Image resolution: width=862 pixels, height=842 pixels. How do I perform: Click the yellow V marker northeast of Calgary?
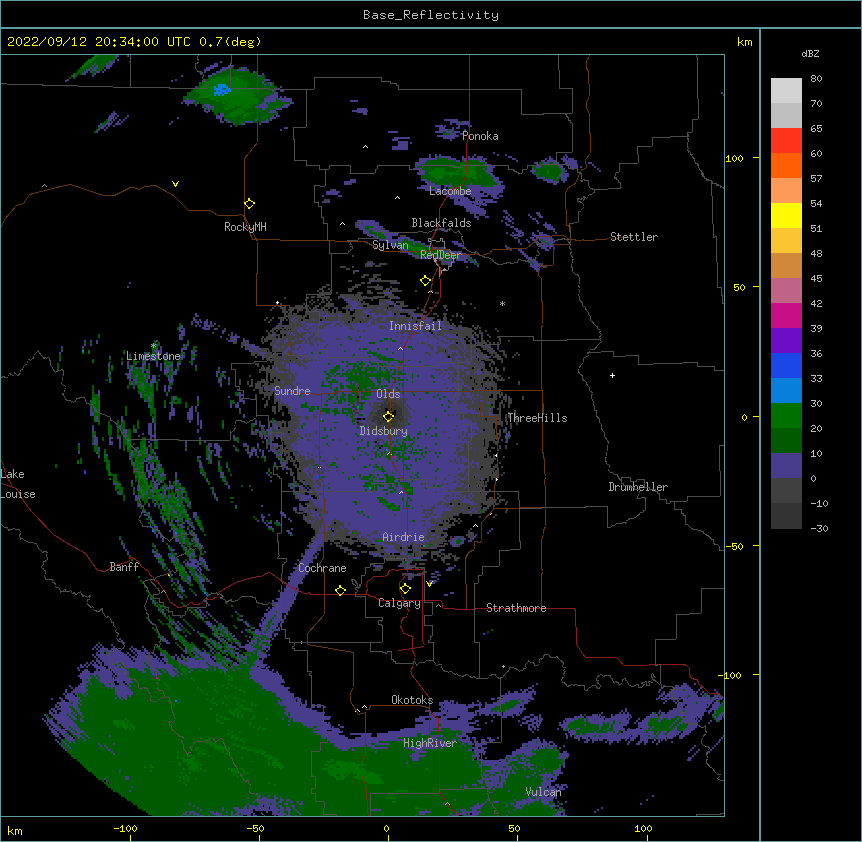429,584
